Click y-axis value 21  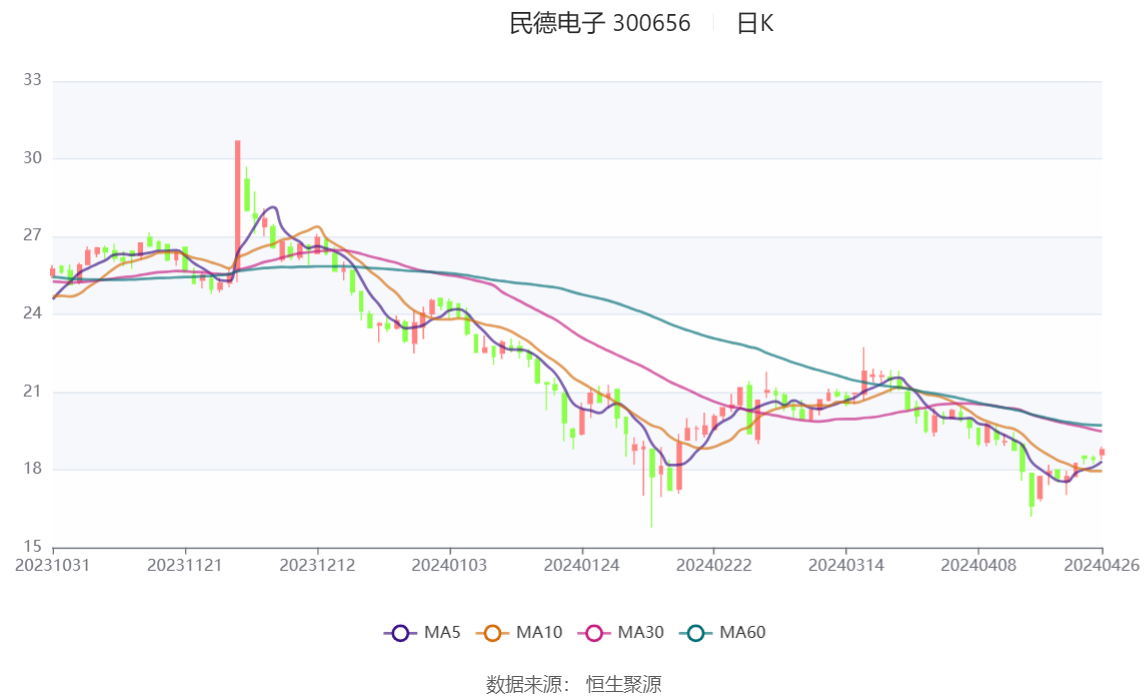(32, 392)
